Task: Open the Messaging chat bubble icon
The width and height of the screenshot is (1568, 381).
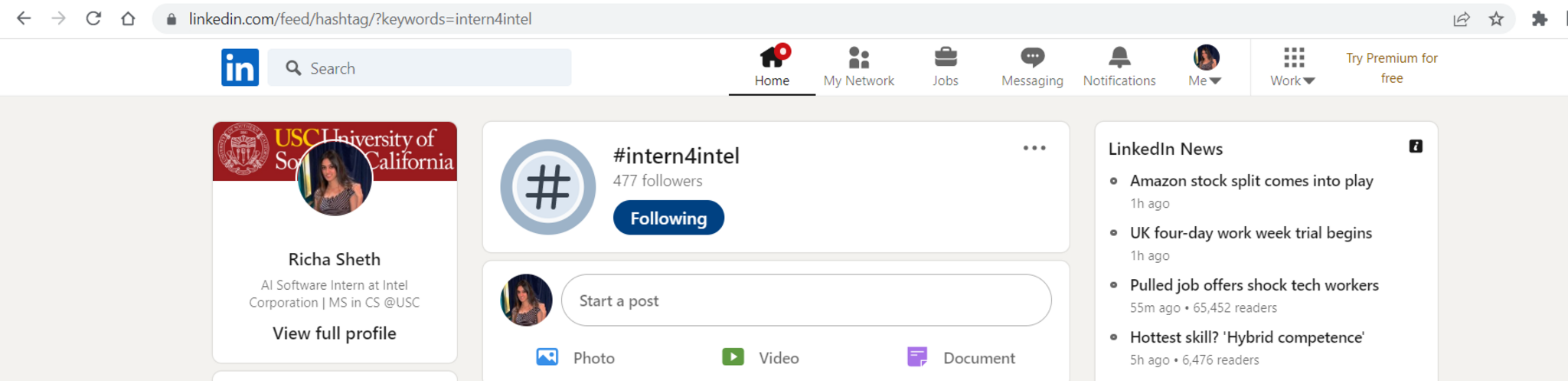Action: 1031,57
